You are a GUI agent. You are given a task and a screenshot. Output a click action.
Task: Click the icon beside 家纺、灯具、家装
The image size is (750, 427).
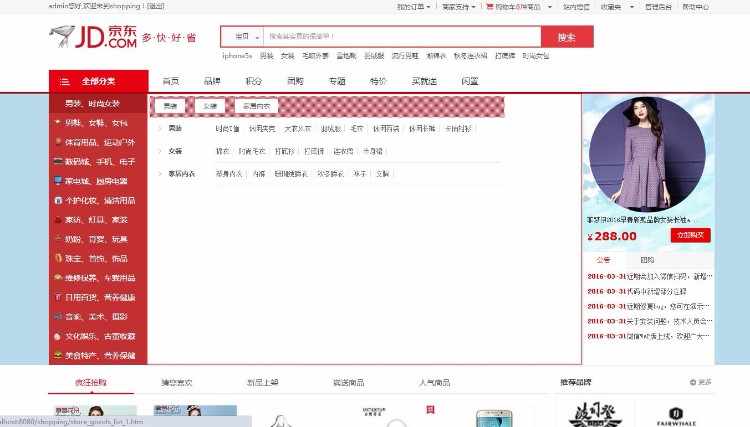point(58,220)
